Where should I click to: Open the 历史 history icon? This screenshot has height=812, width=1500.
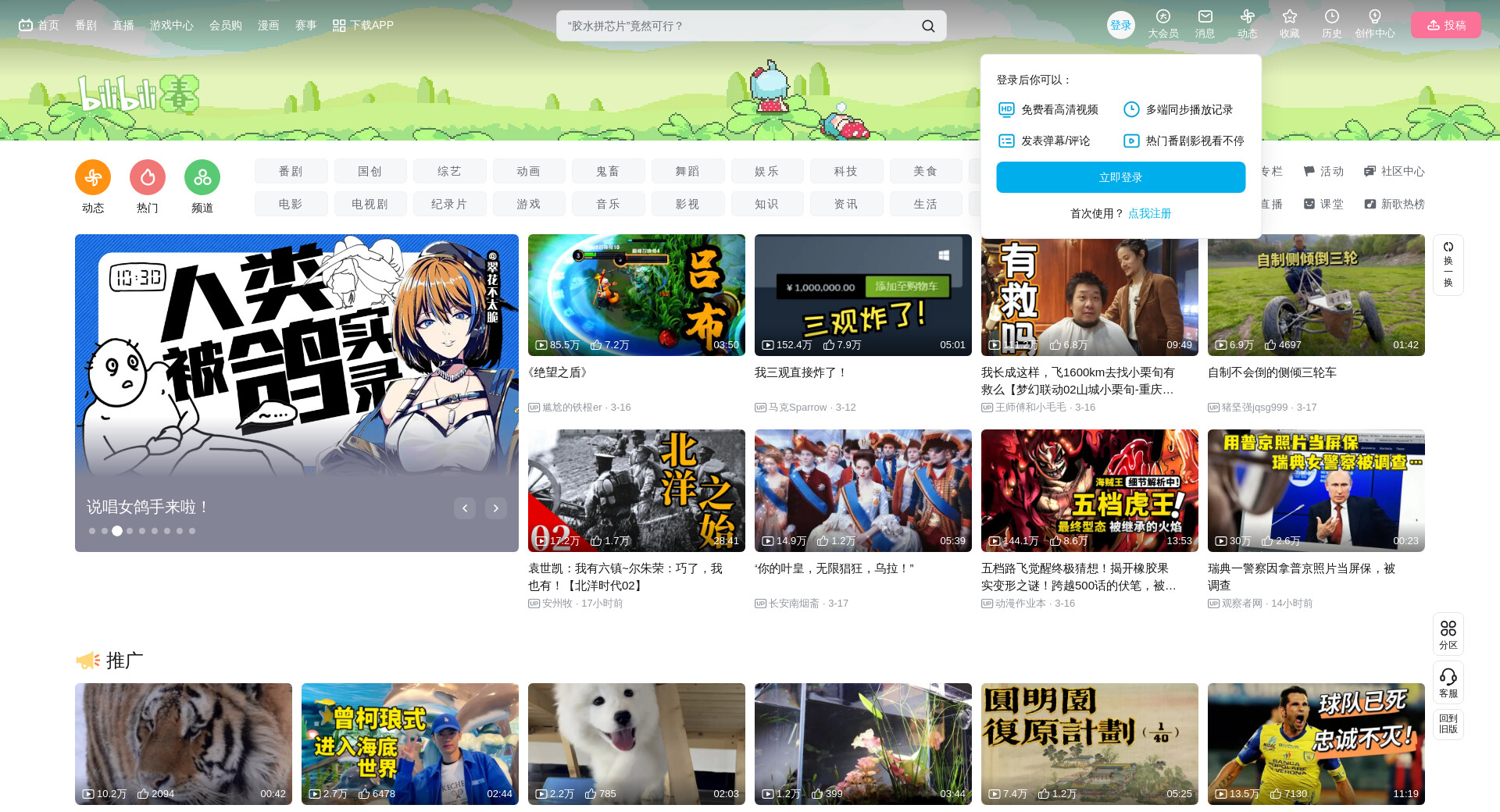point(1332,24)
